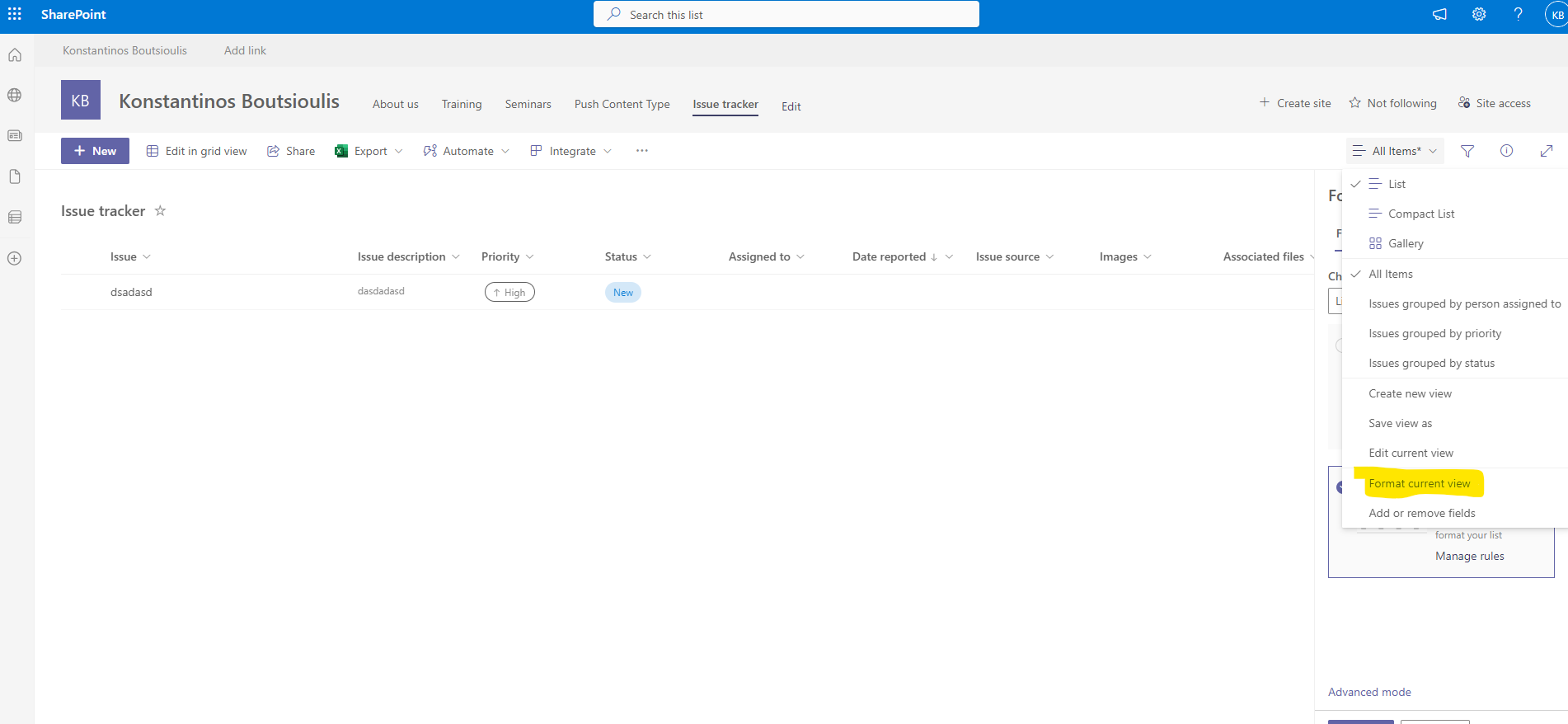Open the Push Content Type tab
This screenshot has width=1568, height=724.
[x=622, y=104]
